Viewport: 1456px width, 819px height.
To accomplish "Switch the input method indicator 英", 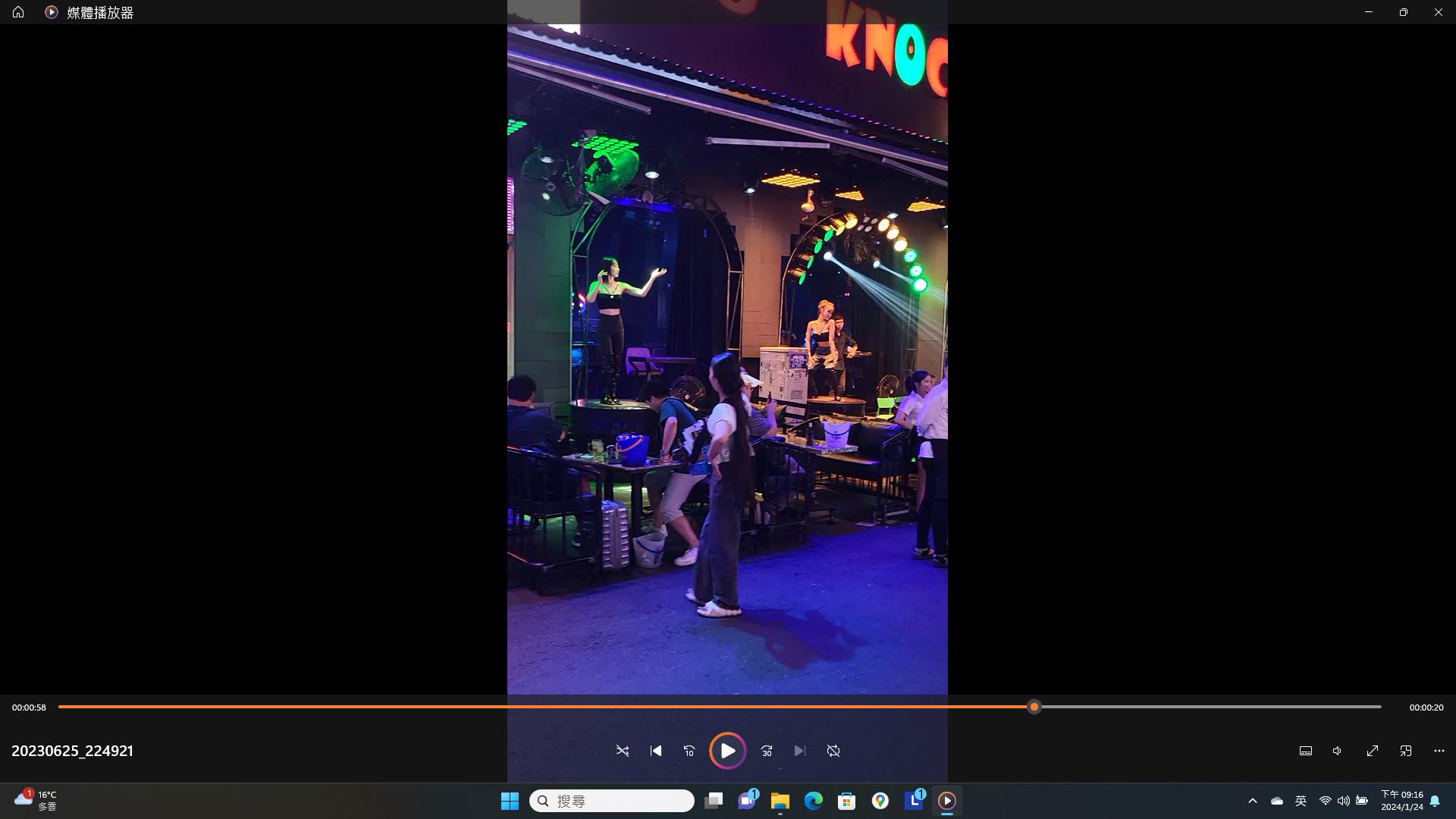I will click(x=1301, y=801).
